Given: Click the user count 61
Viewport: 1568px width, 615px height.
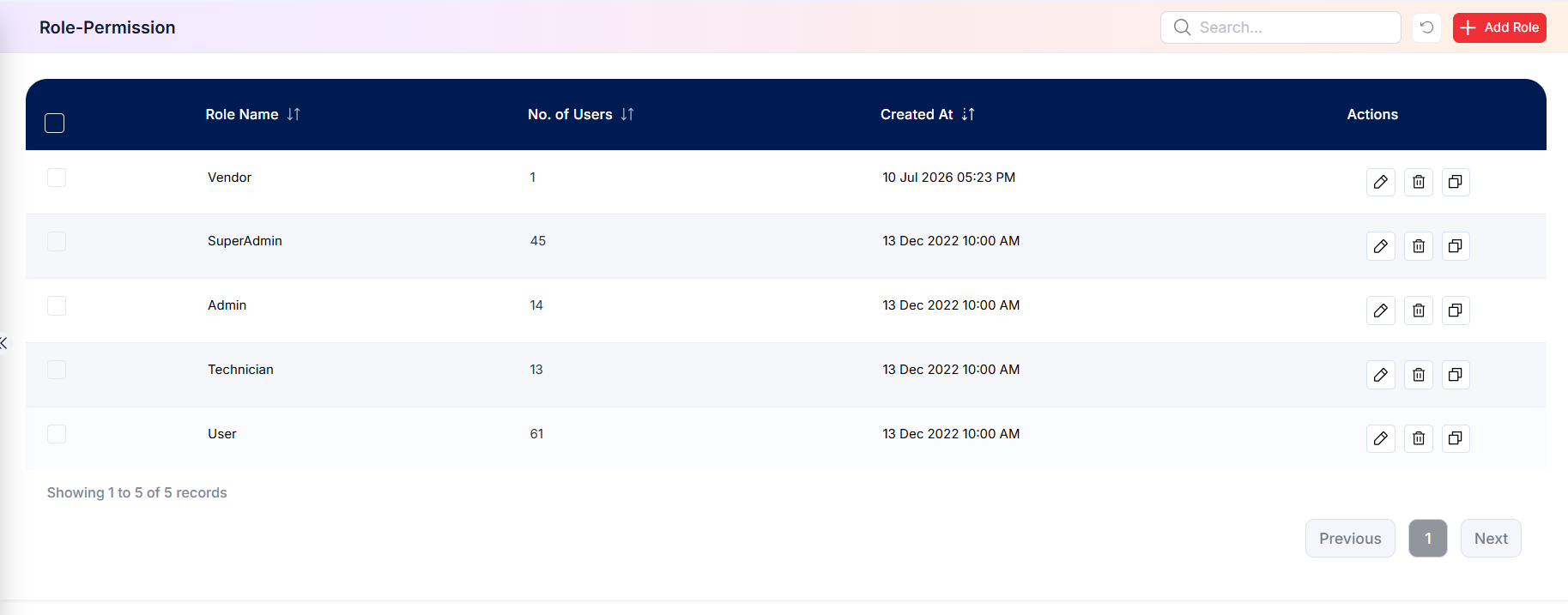Looking at the screenshot, I should (x=536, y=434).
